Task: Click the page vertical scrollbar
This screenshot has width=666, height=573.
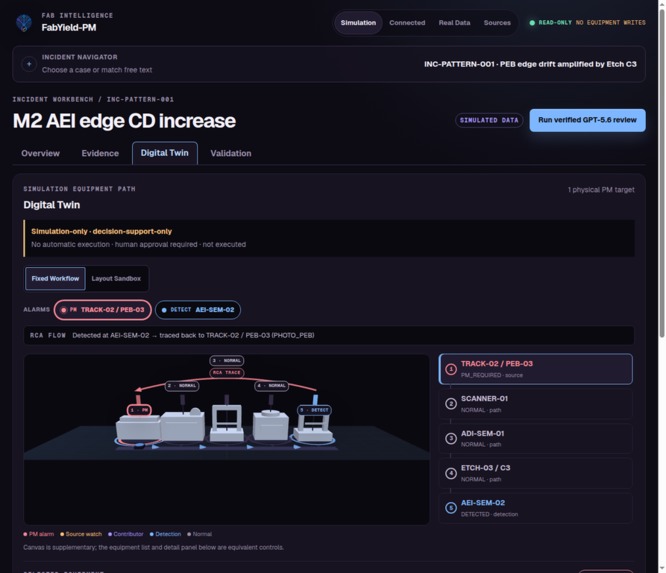Action: 661,174
